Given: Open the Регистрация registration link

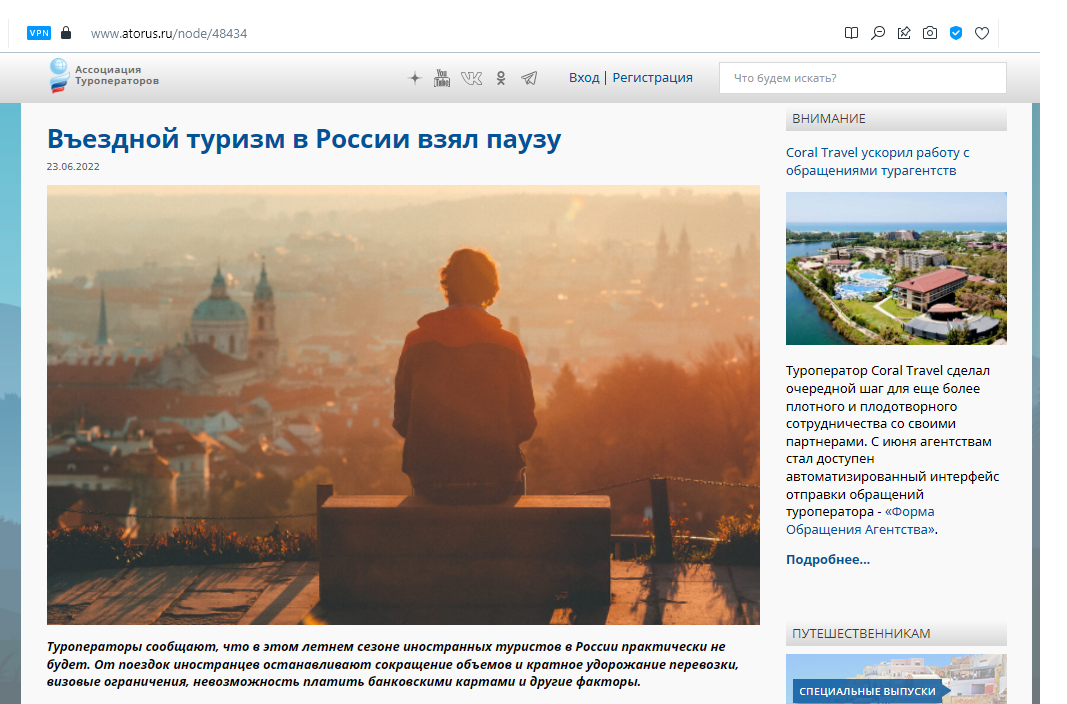Looking at the screenshot, I should point(652,78).
